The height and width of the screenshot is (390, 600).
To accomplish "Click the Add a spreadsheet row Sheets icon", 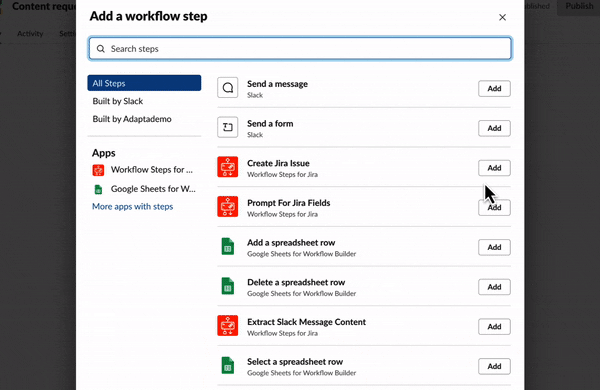I will 228,246.
